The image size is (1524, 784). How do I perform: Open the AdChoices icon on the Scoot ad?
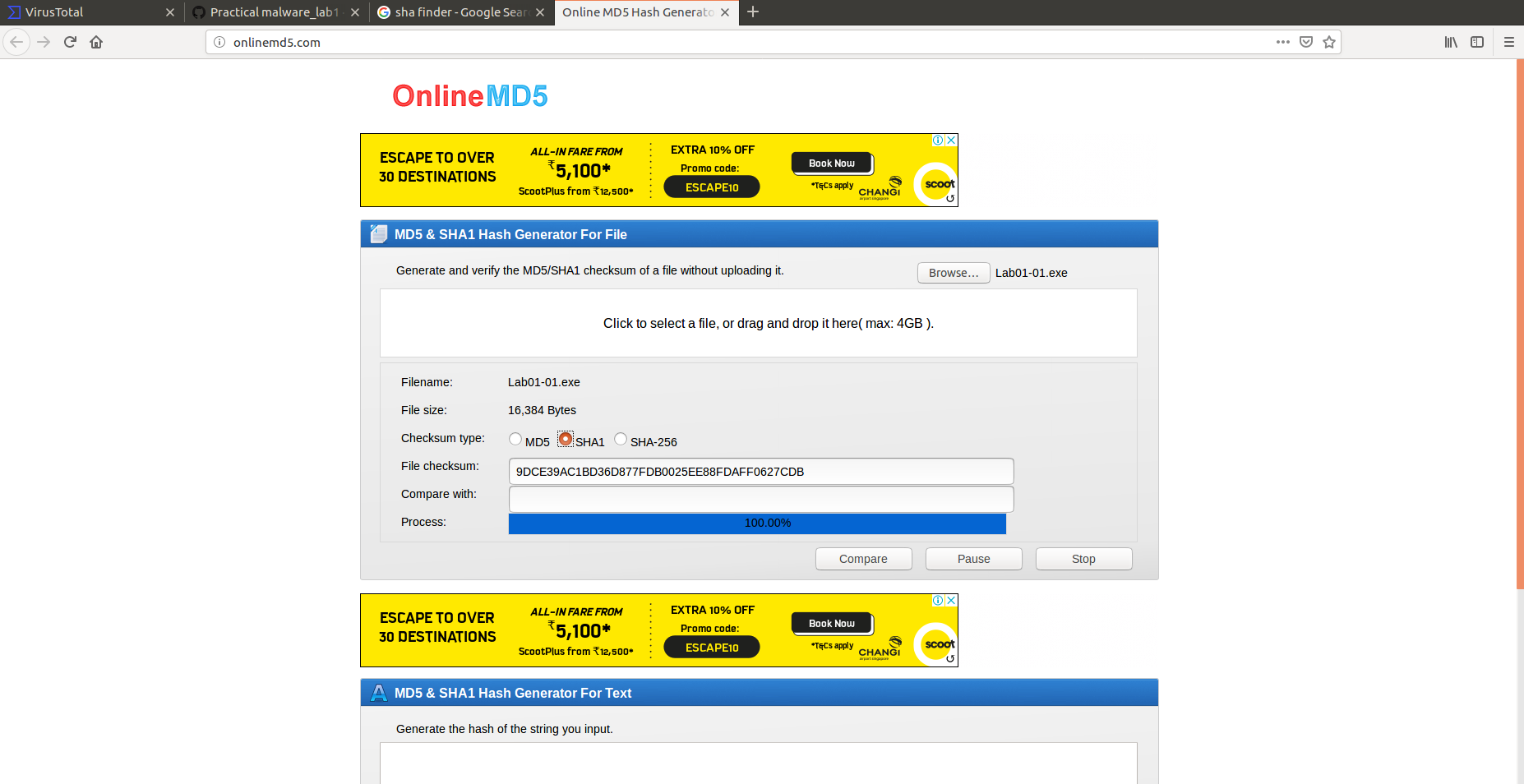(x=938, y=141)
